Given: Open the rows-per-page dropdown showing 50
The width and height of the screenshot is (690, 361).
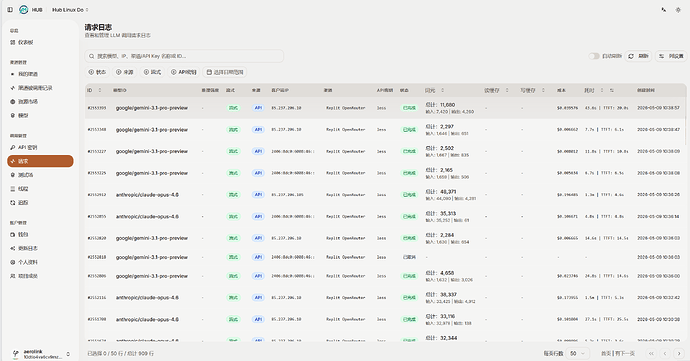Looking at the screenshot, I should 578,354.
